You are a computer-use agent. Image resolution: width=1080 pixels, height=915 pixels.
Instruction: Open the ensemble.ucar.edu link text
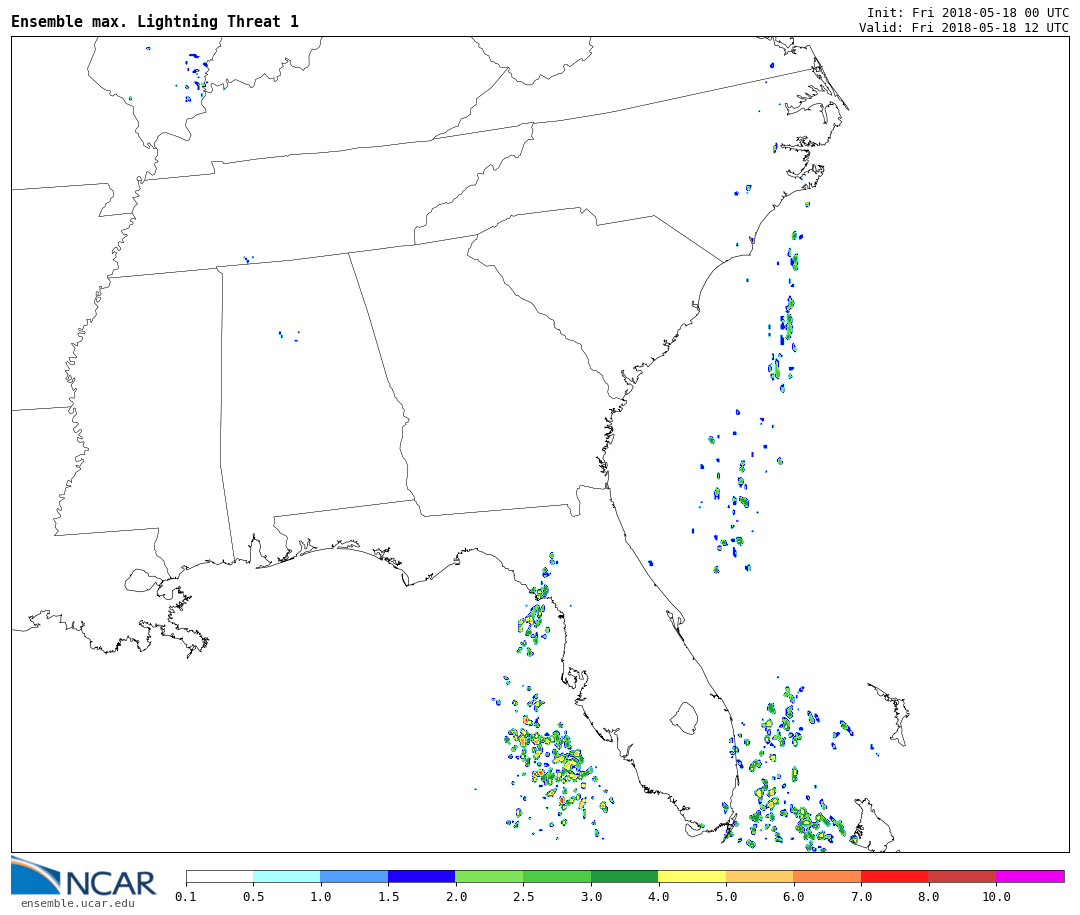77,904
